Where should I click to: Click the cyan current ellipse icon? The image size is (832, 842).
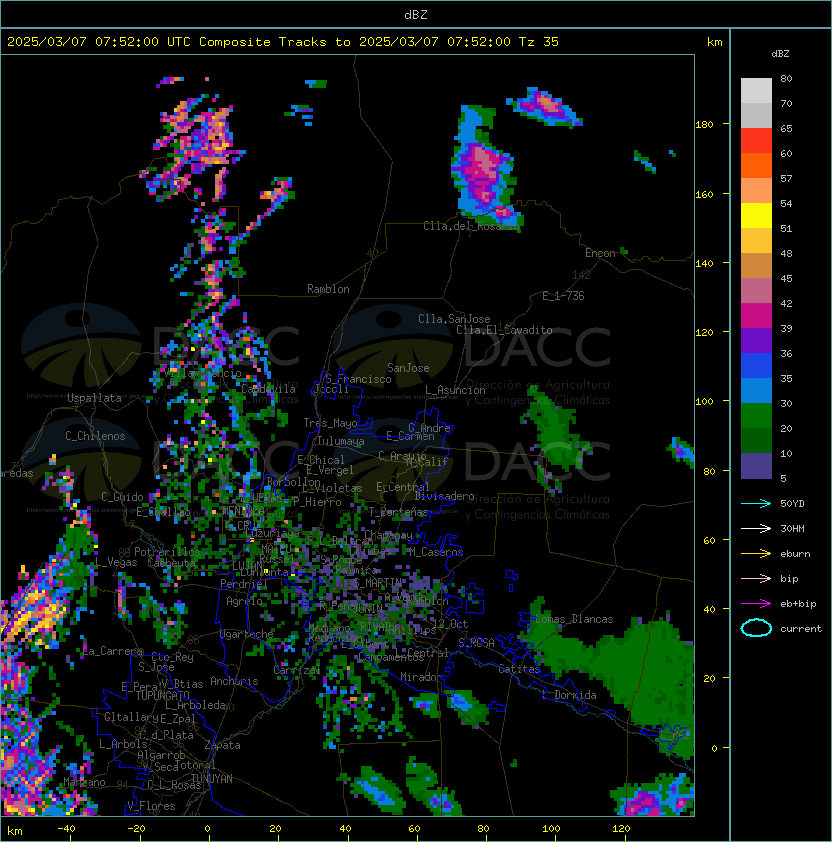click(756, 628)
